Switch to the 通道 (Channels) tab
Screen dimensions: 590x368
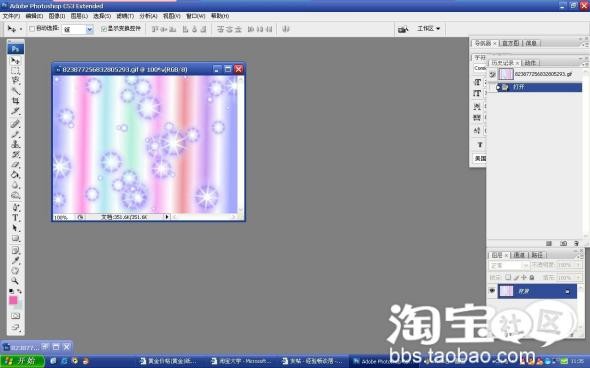519,255
